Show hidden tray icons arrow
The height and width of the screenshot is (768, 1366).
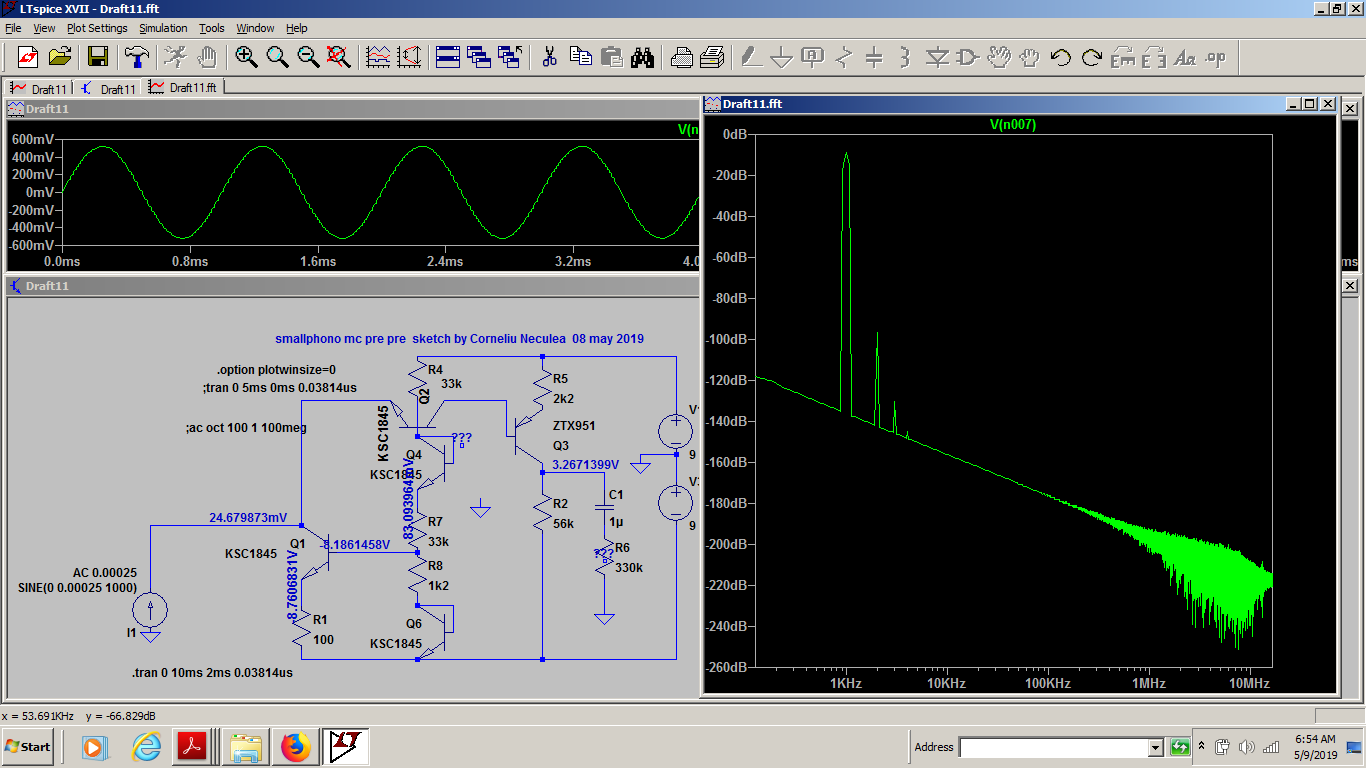click(1202, 747)
